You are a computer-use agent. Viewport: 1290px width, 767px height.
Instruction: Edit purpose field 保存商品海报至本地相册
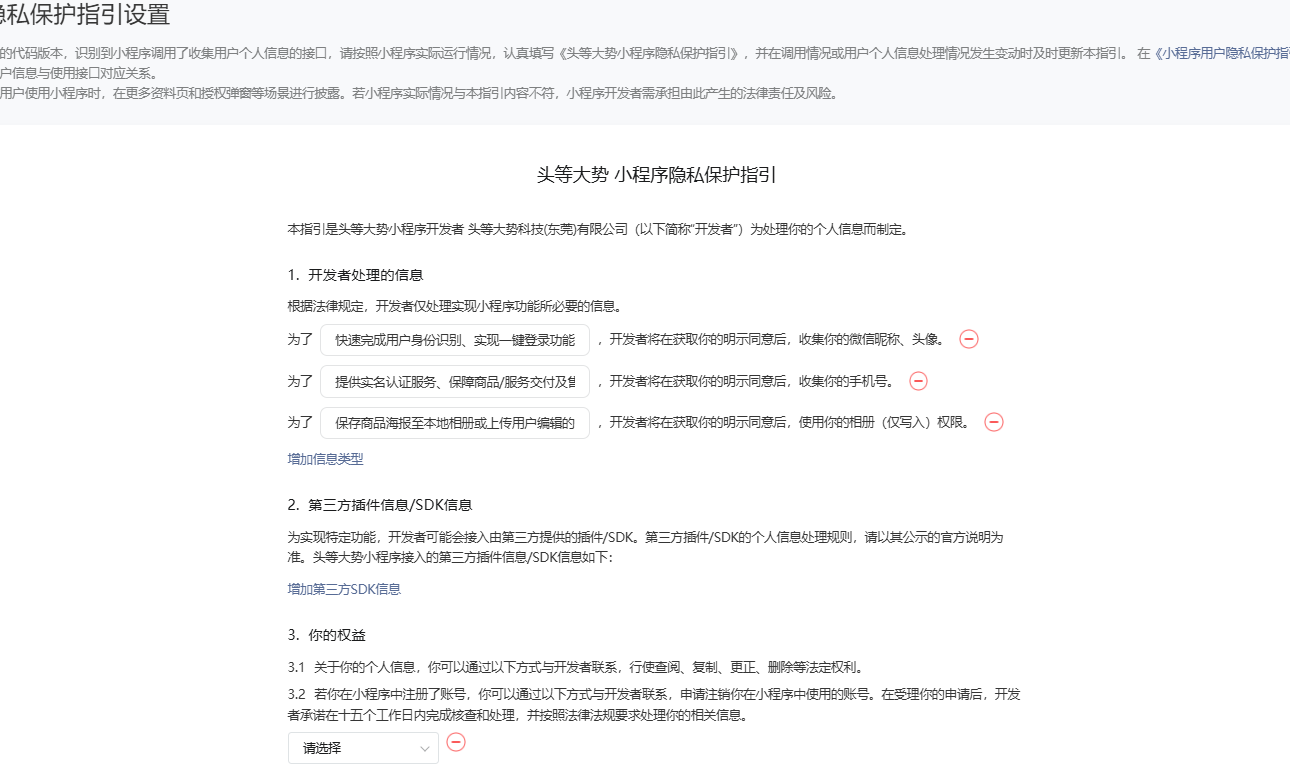click(x=455, y=423)
